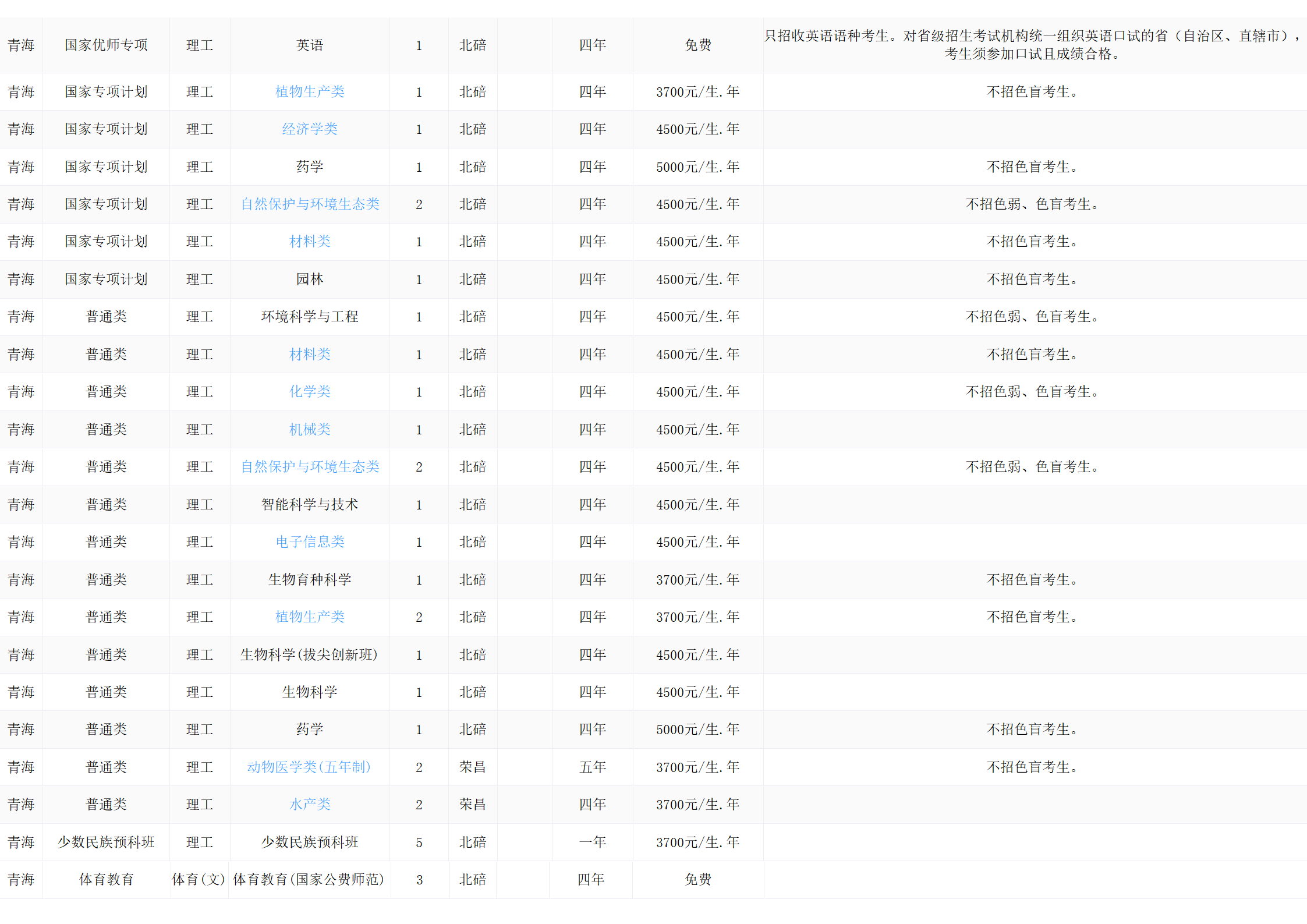Open the 机械类 major link
The width and height of the screenshot is (1307, 924).
point(310,429)
